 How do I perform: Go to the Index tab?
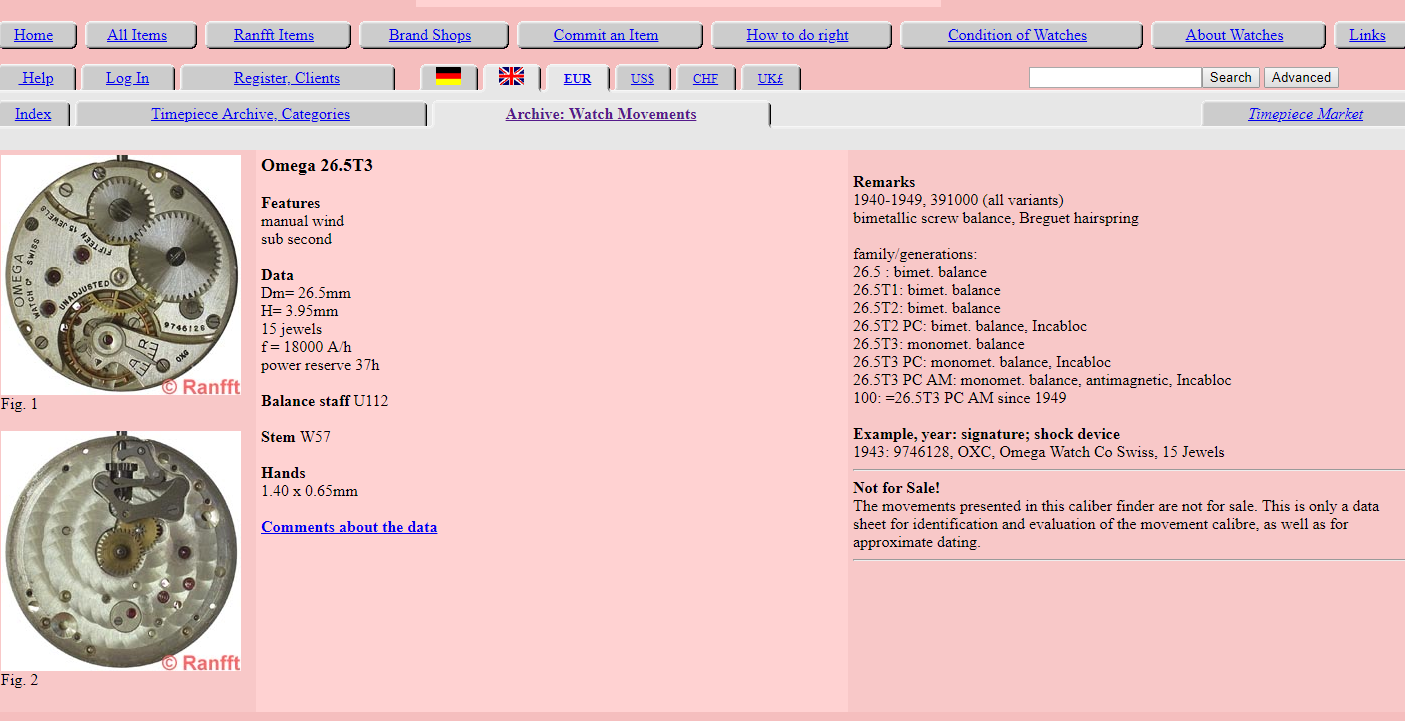pos(33,114)
